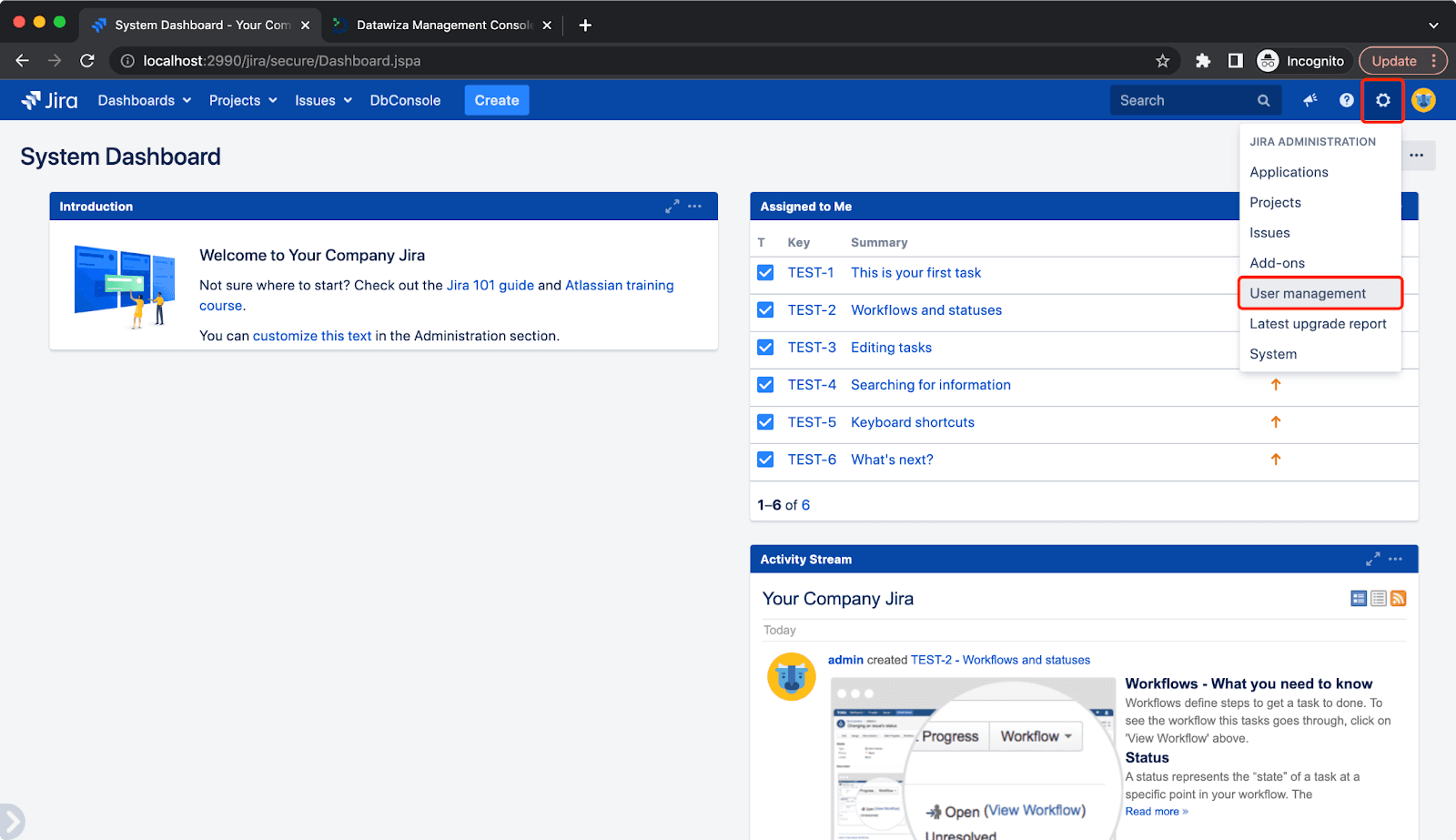This screenshot has width=1456, height=840.
Task: Expand the Projects dropdown menu
Action: pos(243,100)
